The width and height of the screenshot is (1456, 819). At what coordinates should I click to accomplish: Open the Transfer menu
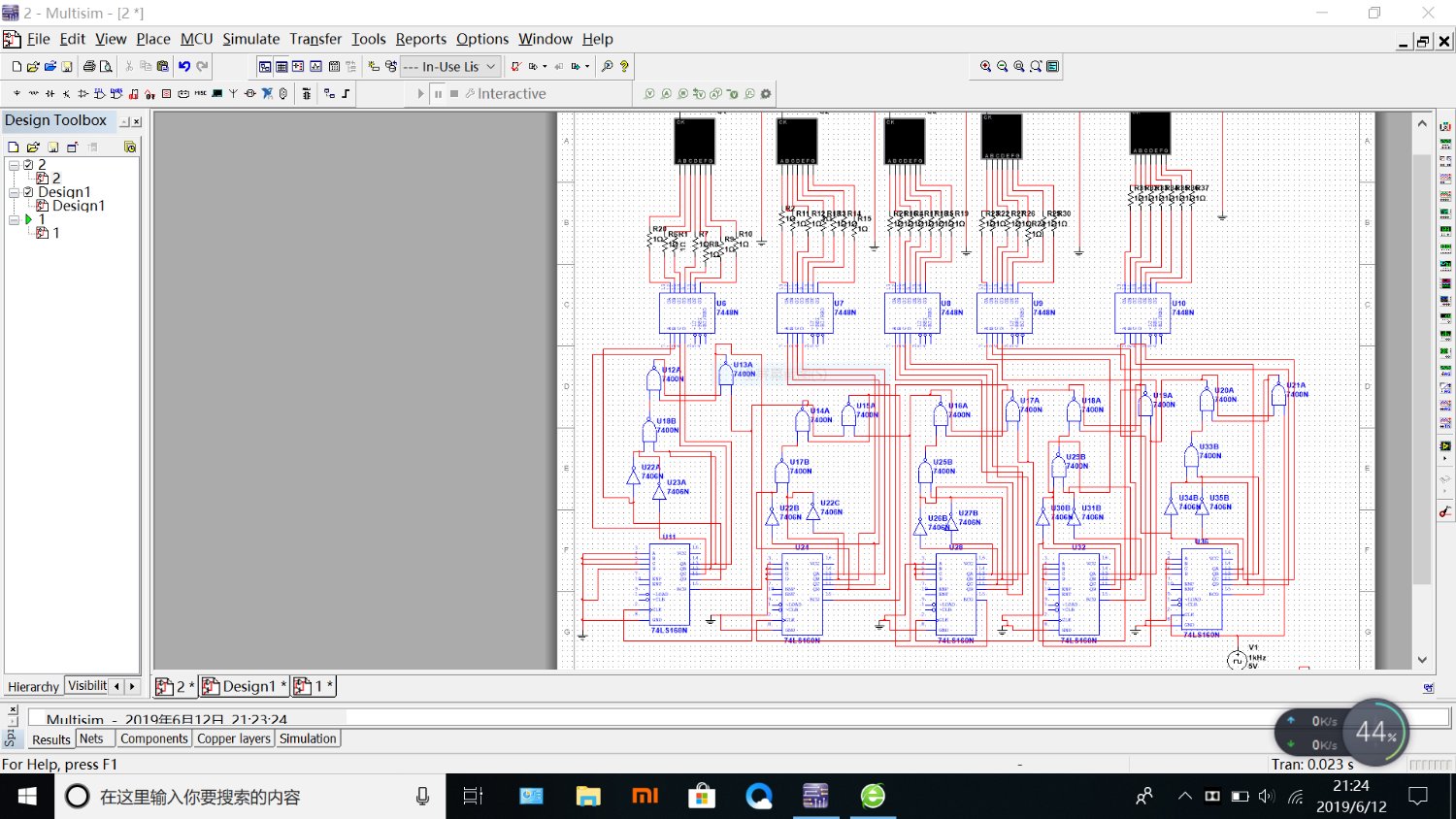[315, 39]
